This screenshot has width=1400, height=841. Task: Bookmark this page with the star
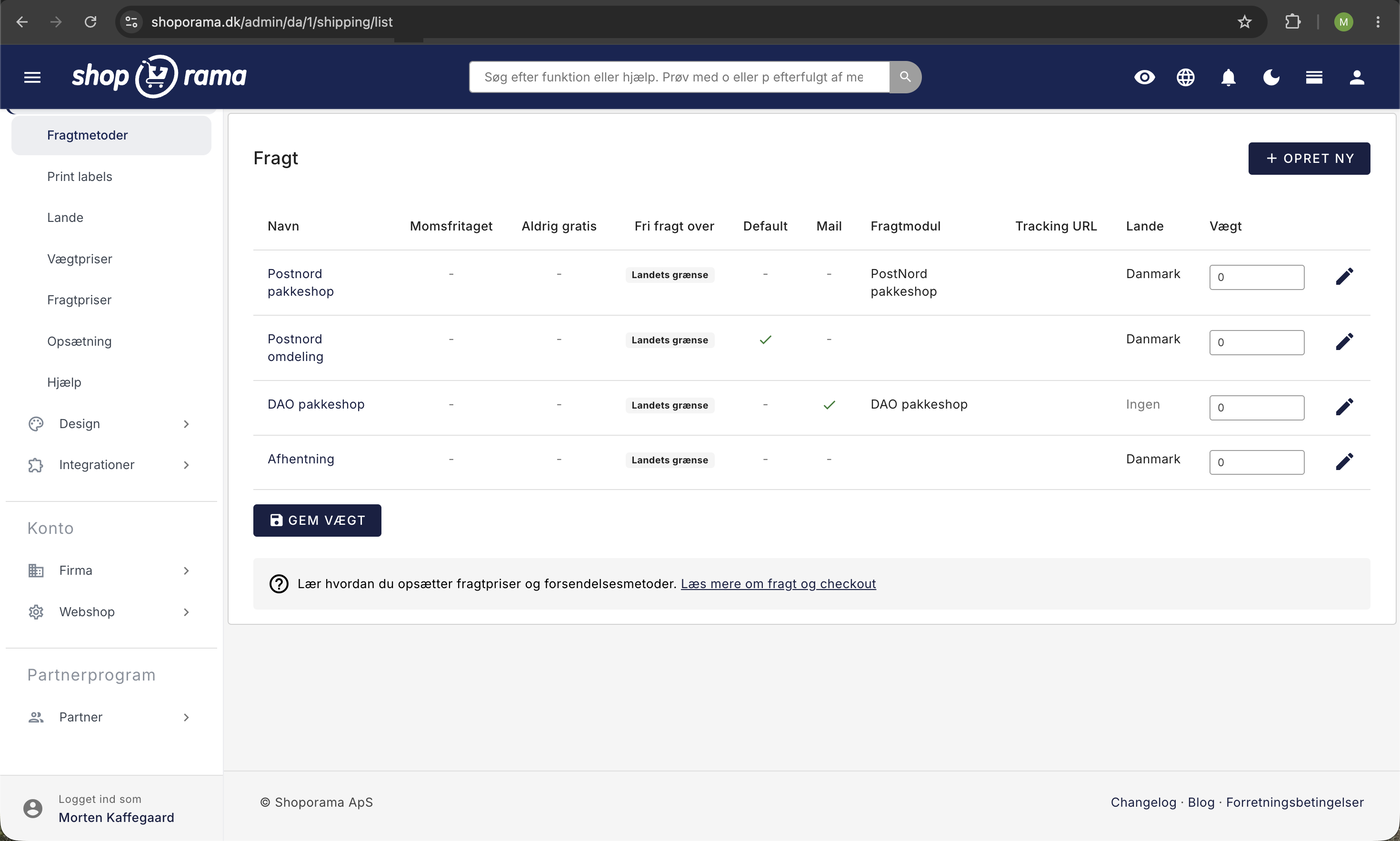tap(1245, 21)
